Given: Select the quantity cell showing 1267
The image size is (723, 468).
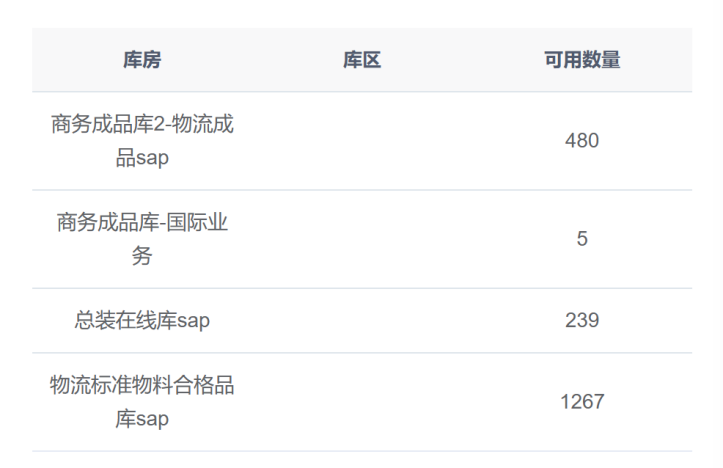Looking at the screenshot, I should [x=582, y=402].
